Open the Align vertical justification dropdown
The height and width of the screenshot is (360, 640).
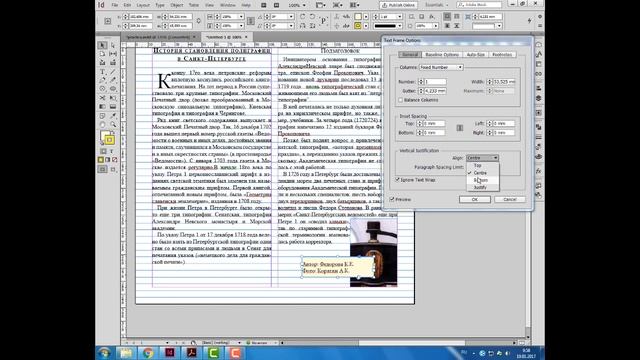pyautogui.click(x=482, y=158)
